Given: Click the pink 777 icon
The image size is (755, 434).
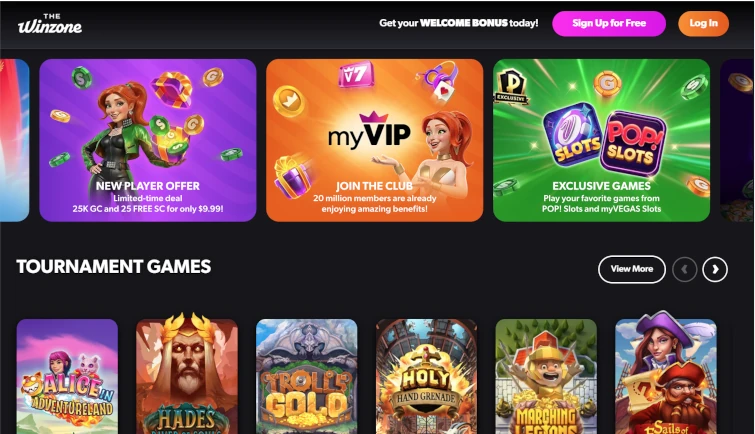Looking at the screenshot, I should pyautogui.click(x=356, y=74).
